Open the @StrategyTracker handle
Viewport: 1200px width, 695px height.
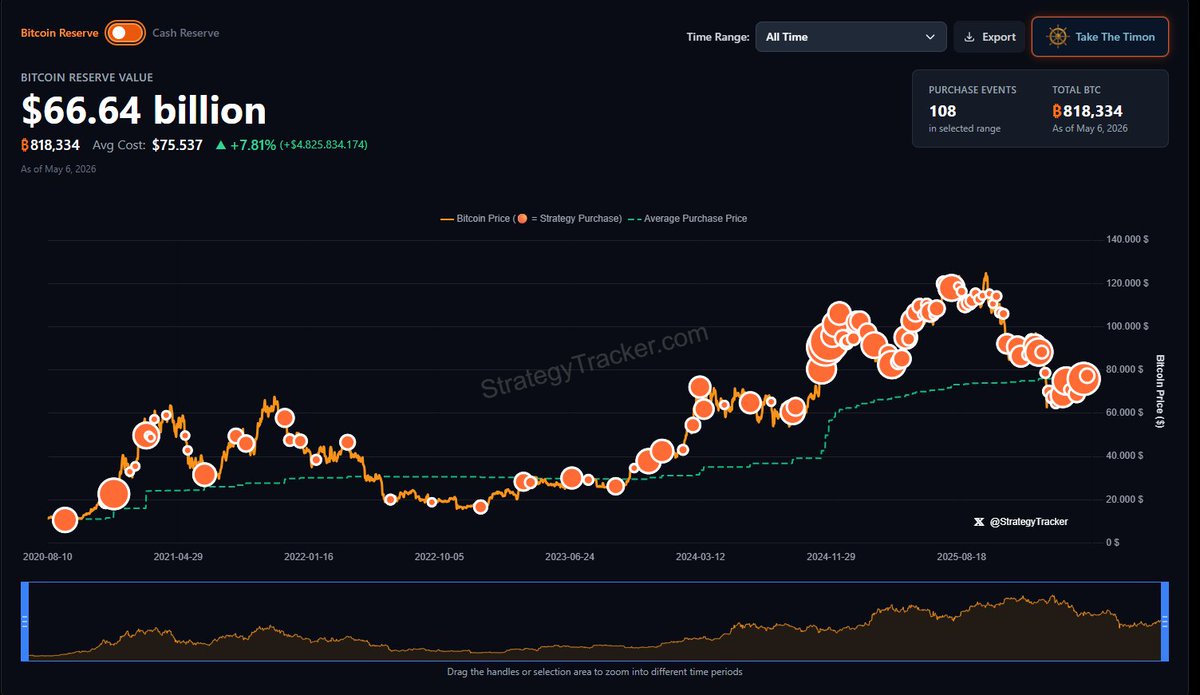(1028, 522)
